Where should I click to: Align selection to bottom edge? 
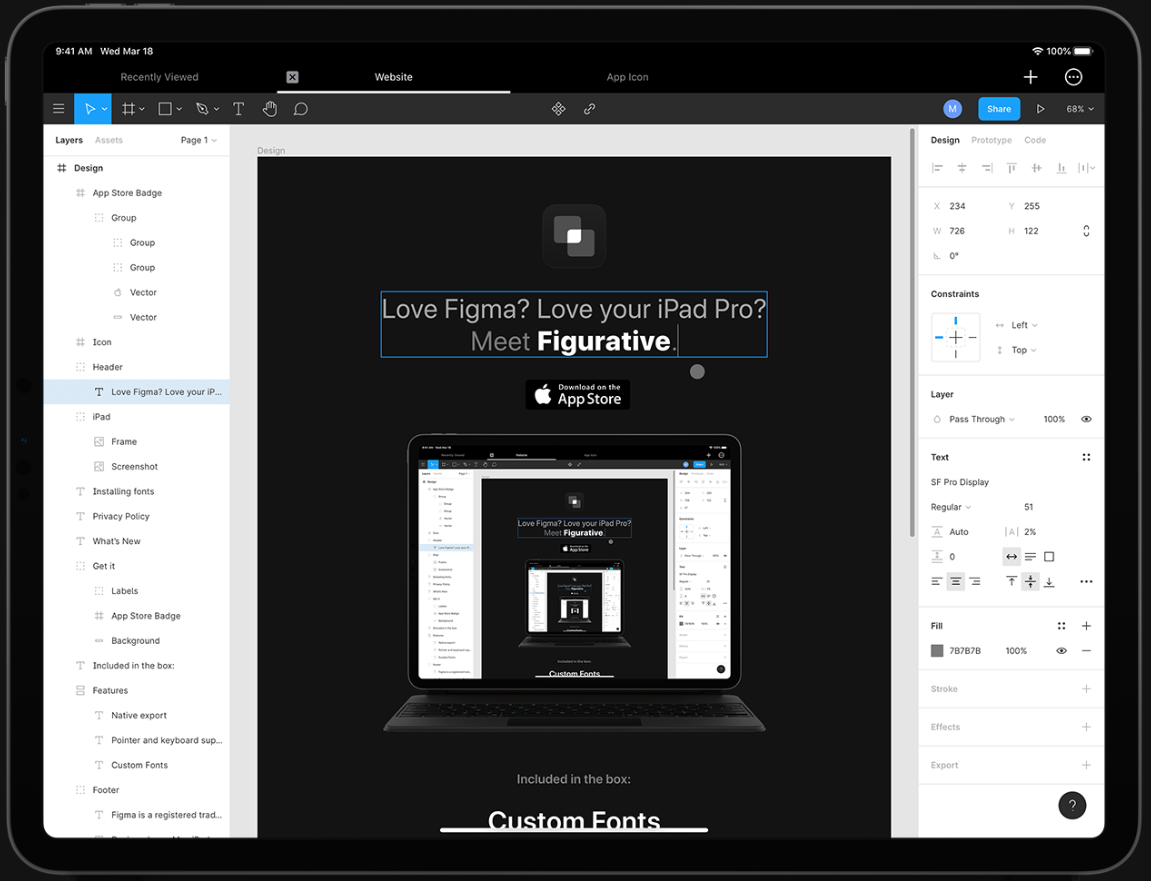coord(1061,168)
